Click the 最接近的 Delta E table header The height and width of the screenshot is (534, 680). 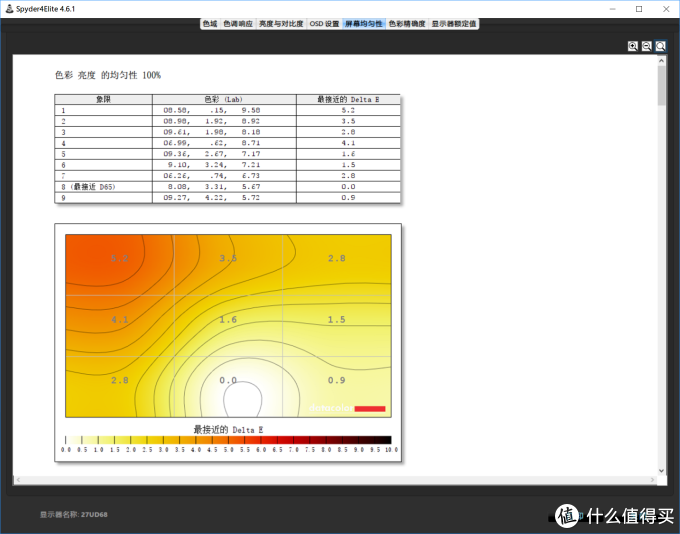click(x=348, y=99)
